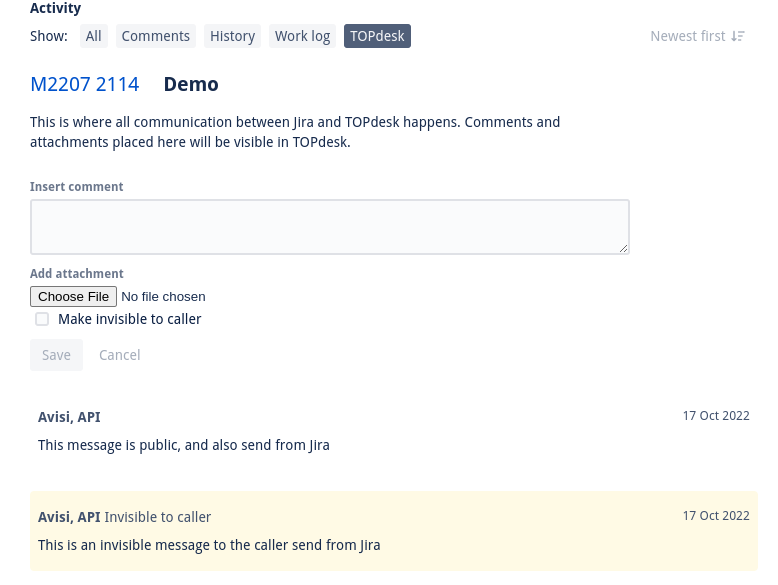This screenshot has width=778, height=585.
Task: Show All activity items
Action: 94,36
